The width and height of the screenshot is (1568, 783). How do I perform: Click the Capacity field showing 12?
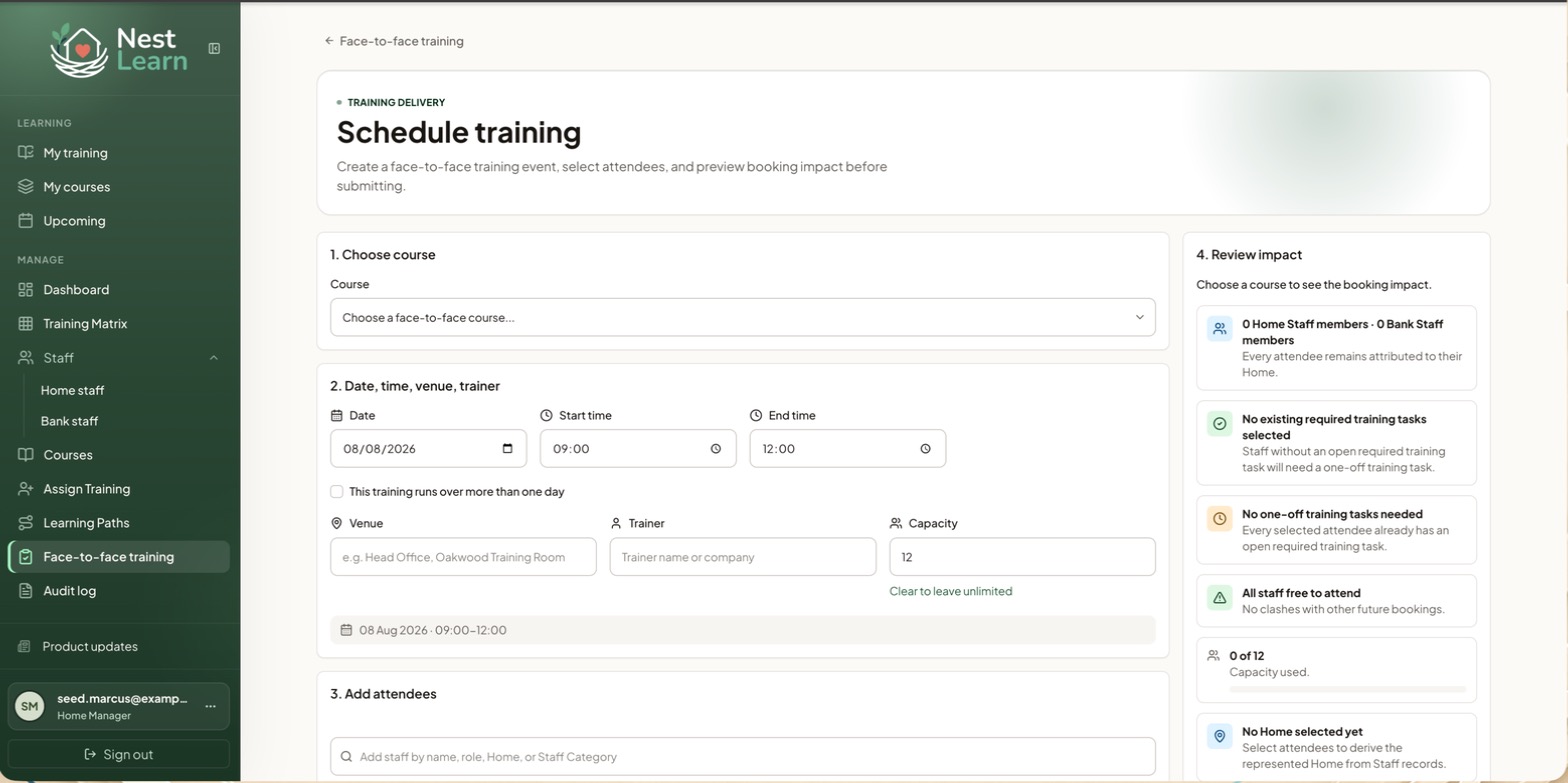[x=1022, y=557]
